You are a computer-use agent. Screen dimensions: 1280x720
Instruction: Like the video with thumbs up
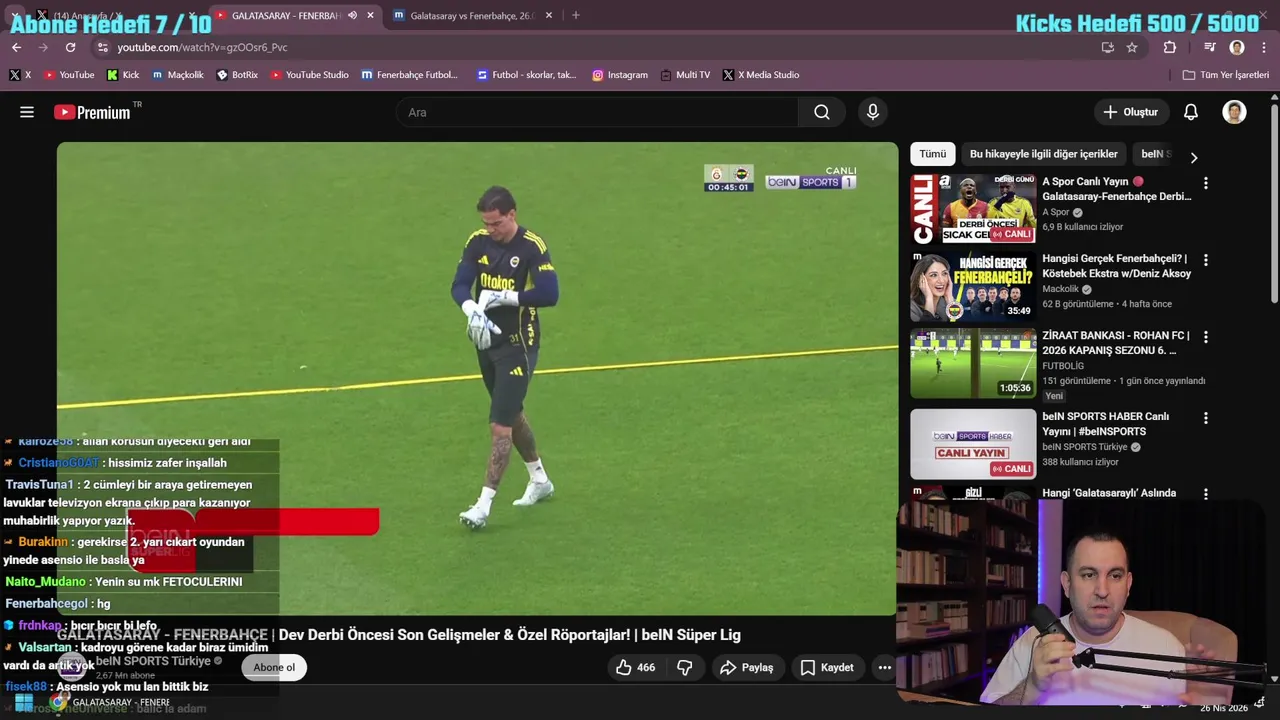coord(635,667)
